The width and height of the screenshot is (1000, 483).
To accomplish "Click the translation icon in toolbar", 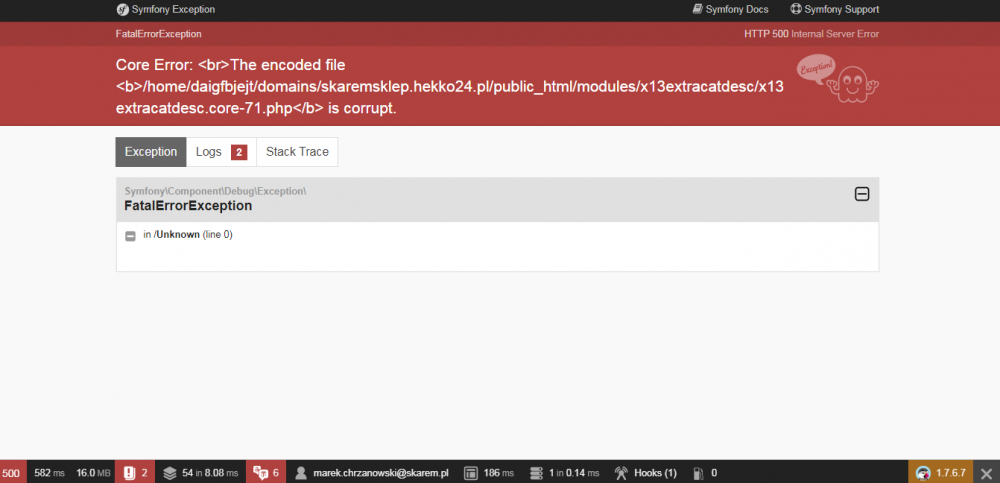I will point(260,473).
